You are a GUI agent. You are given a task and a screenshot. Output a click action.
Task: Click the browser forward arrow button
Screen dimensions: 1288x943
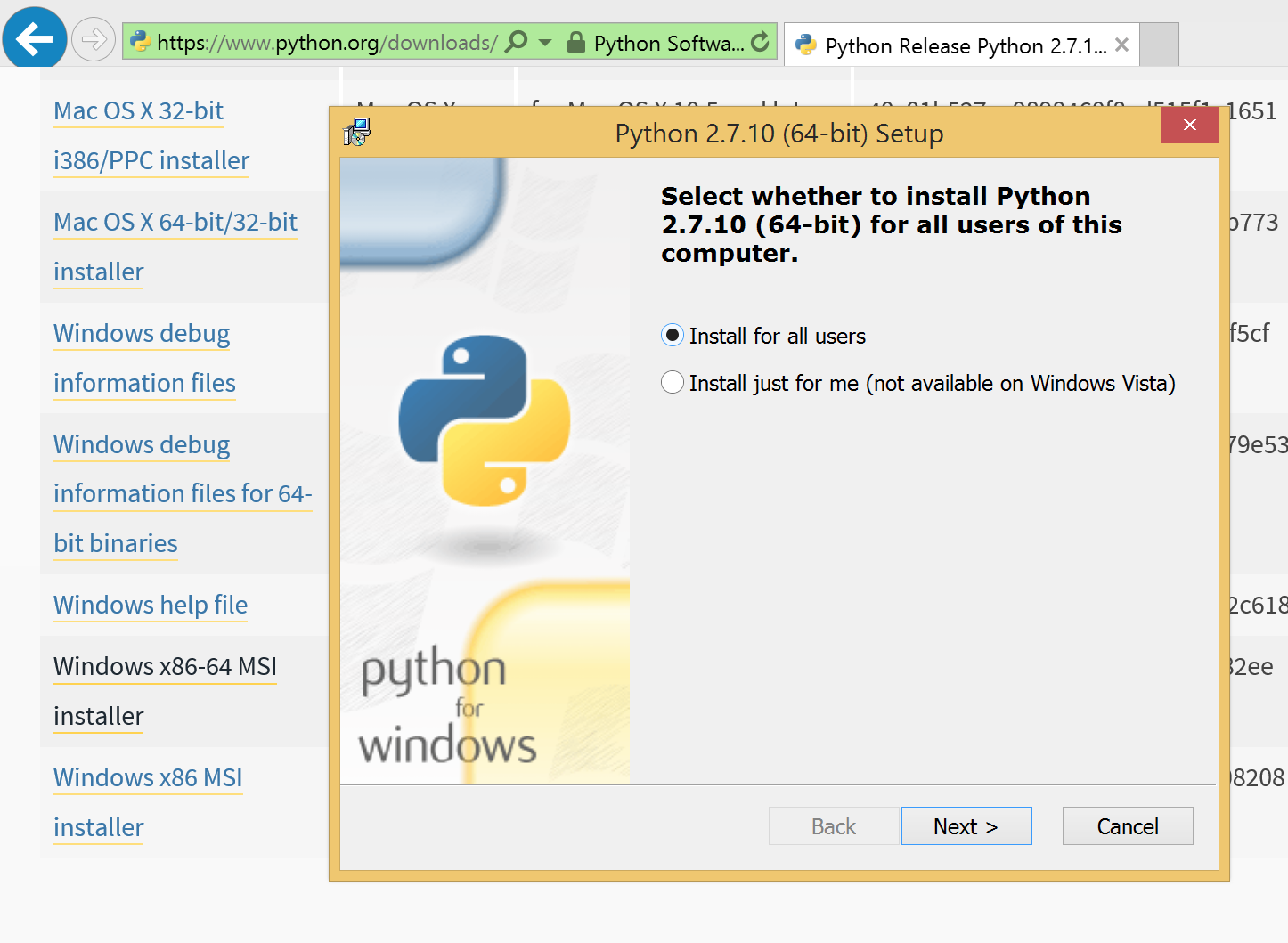pyautogui.click(x=93, y=40)
